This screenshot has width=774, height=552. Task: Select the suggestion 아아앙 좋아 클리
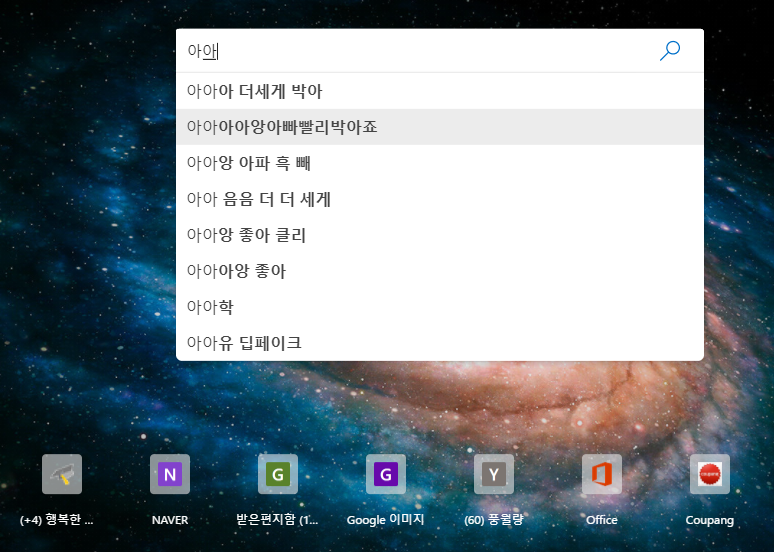coord(440,235)
